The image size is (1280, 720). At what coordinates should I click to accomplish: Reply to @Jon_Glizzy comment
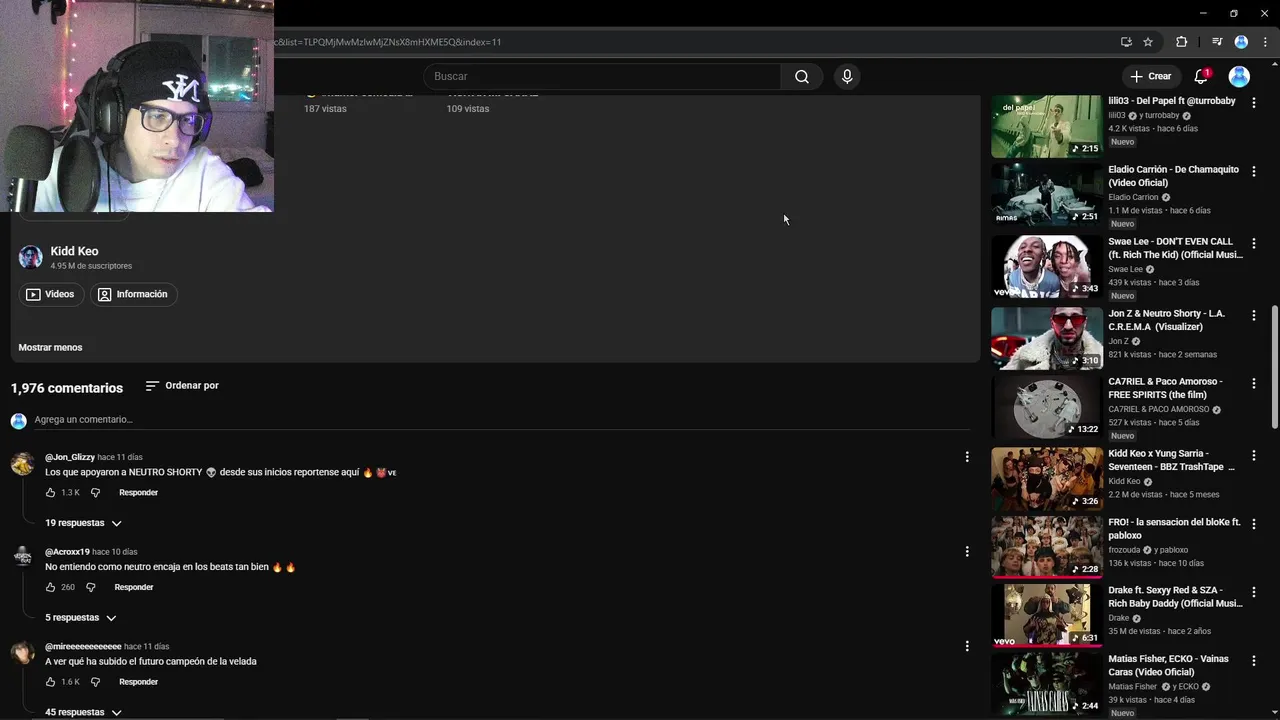pyautogui.click(x=138, y=493)
